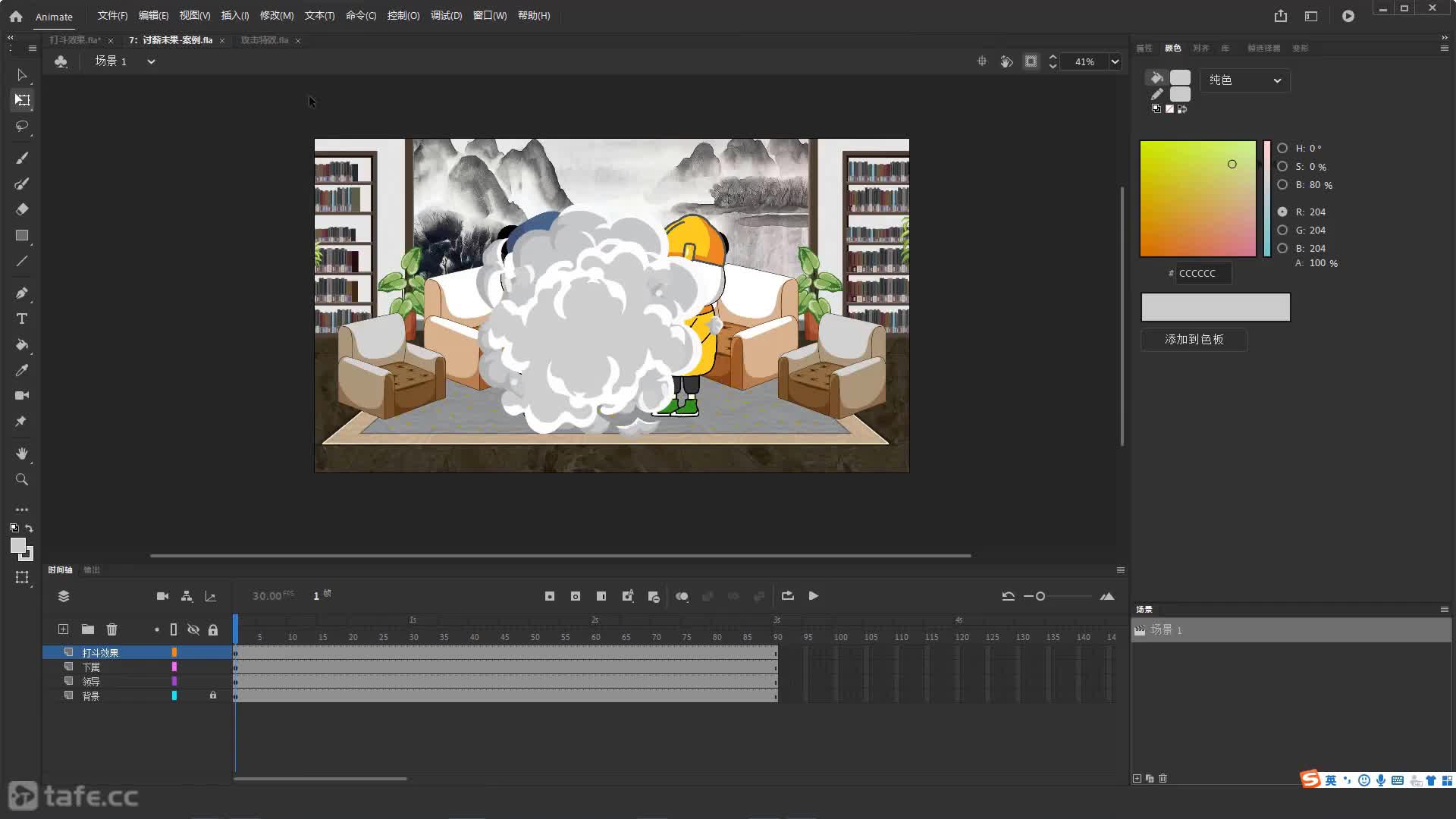Select the fill color swatch in color panel
This screenshot has height=819, width=1456.
(x=1180, y=77)
